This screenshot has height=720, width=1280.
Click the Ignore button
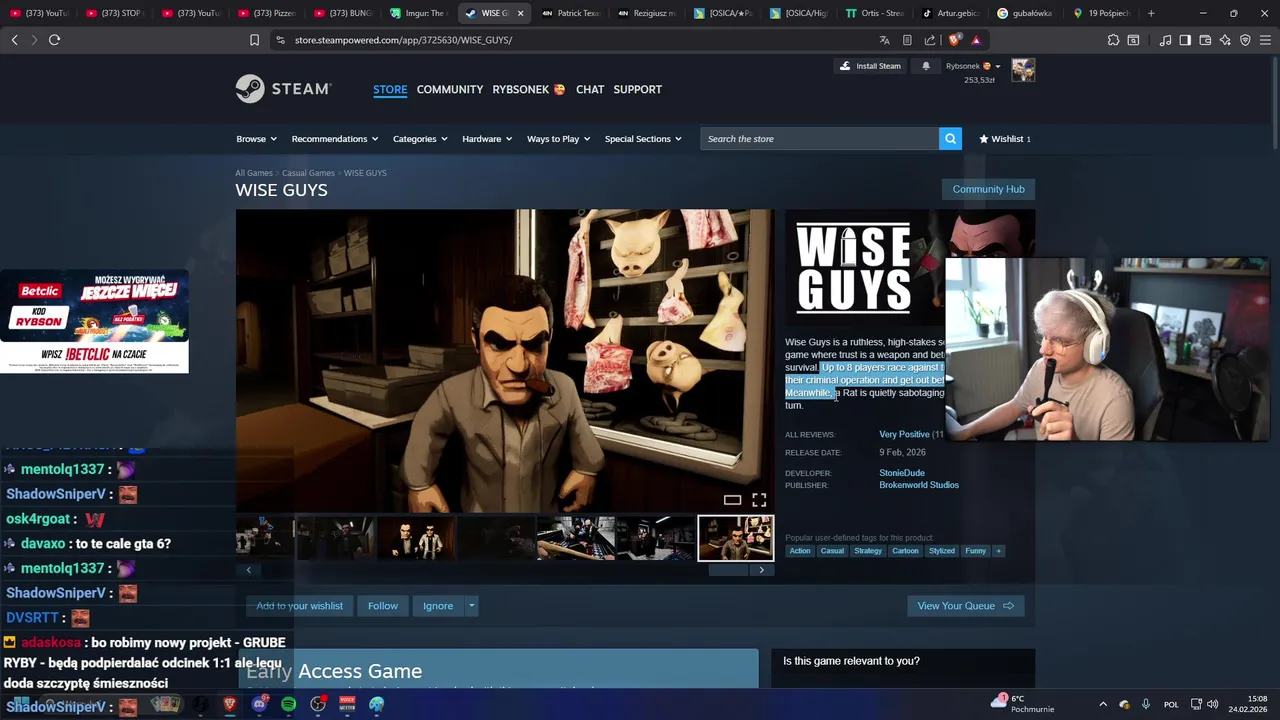(x=438, y=606)
